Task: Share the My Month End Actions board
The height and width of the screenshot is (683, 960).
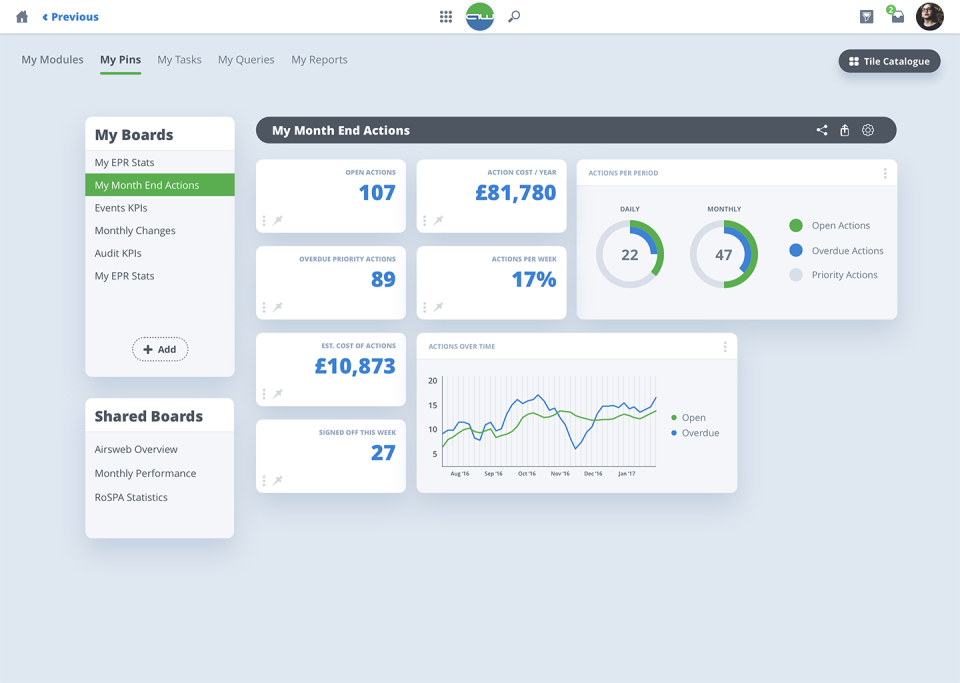Action: (822, 130)
